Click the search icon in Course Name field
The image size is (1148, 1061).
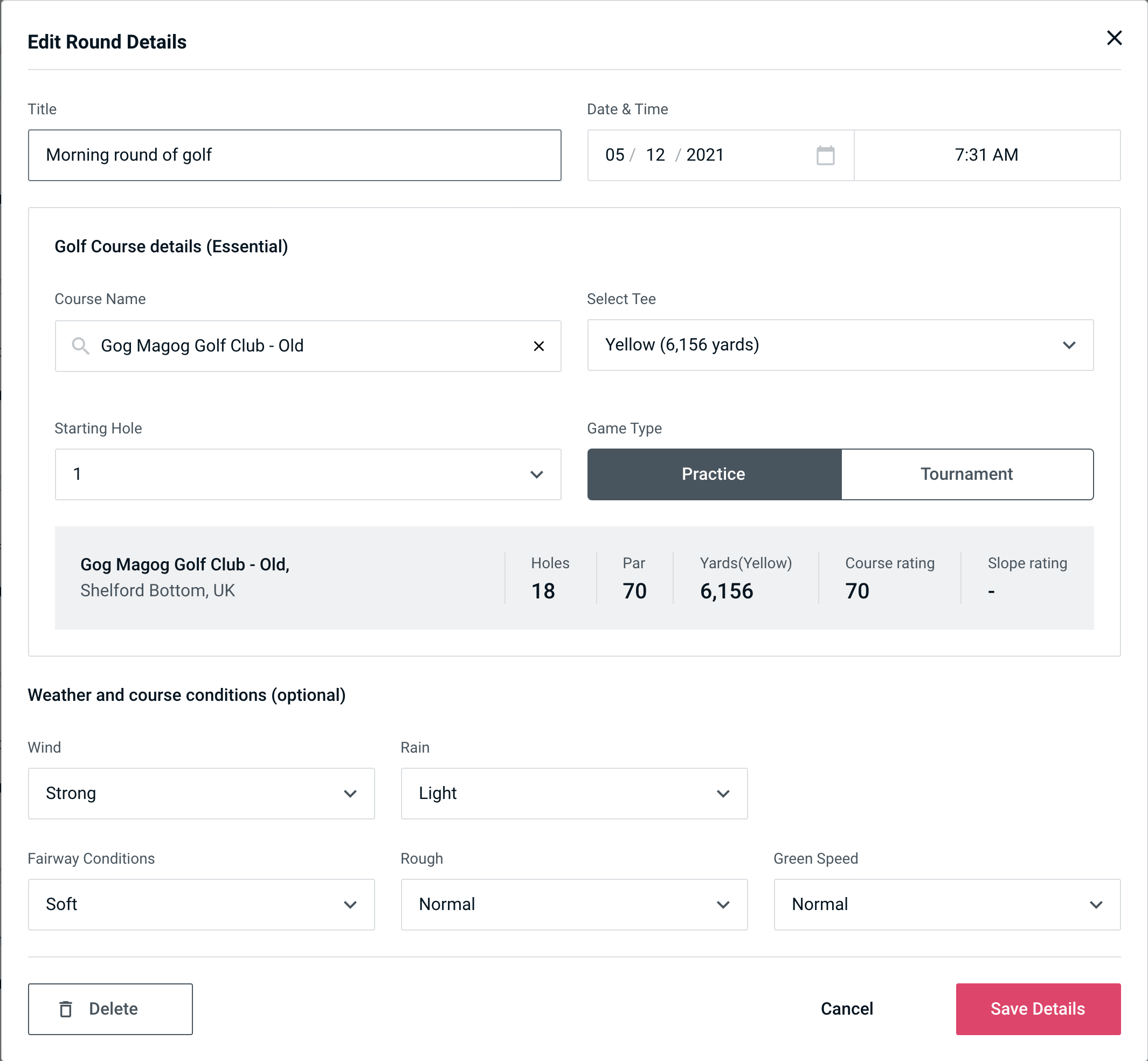pyautogui.click(x=80, y=346)
